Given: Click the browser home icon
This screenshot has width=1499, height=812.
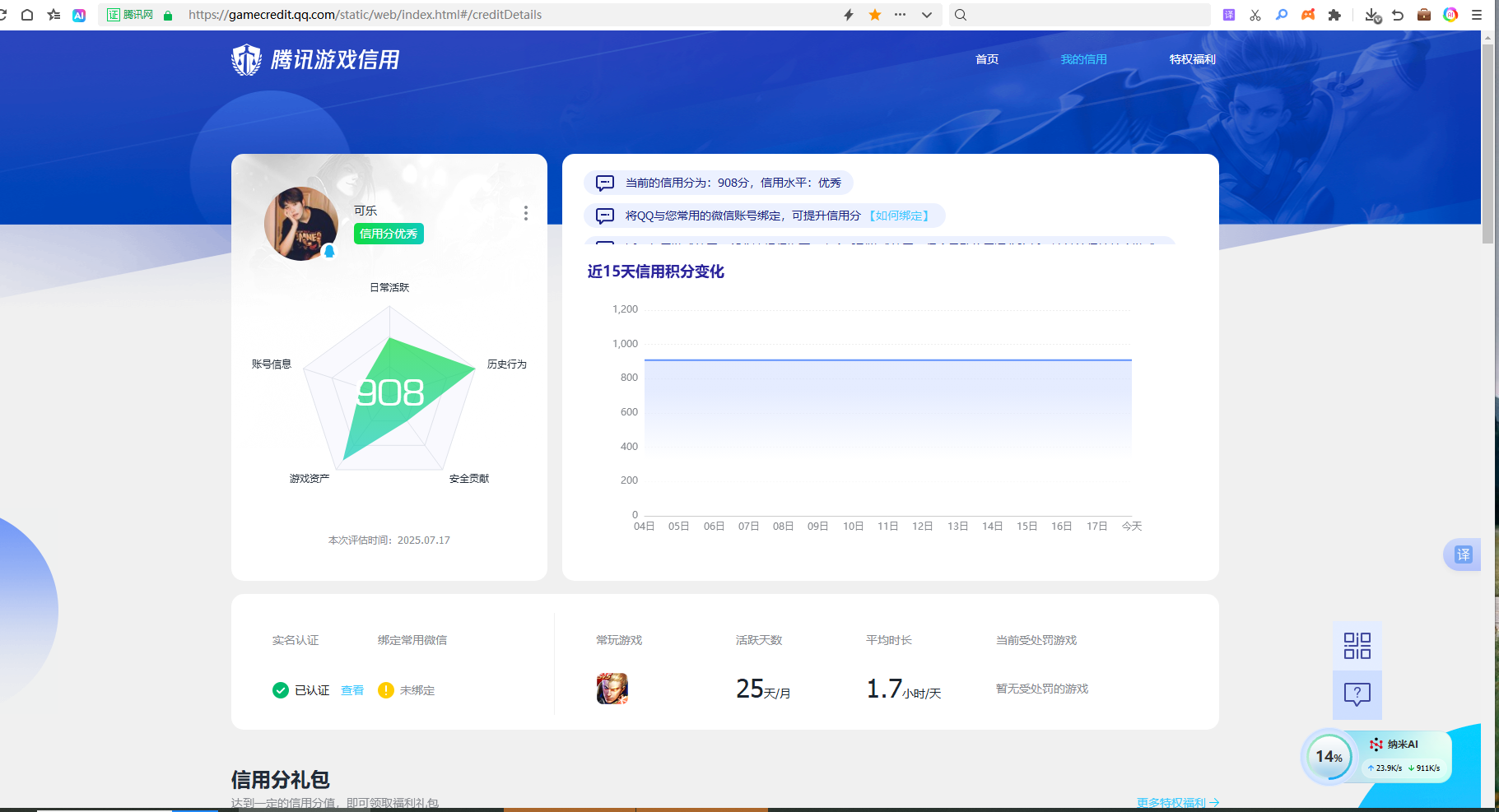Looking at the screenshot, I should [27, 15].
